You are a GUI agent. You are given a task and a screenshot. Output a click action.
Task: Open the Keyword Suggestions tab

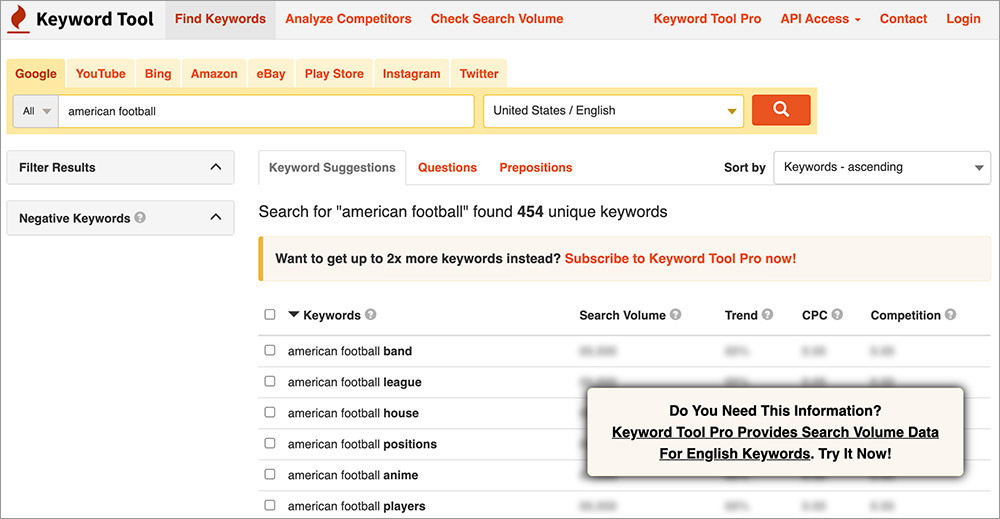(x=332, y=168)
